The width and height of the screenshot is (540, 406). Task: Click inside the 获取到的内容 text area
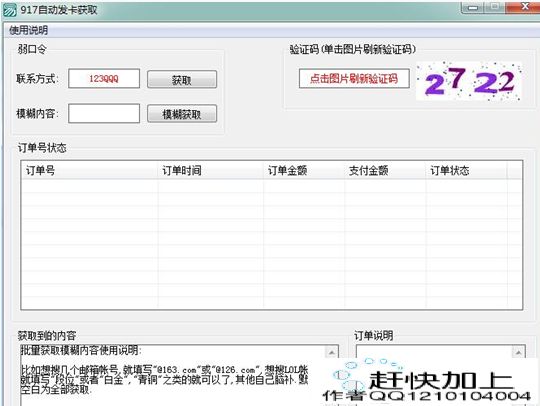pos(172,375)
